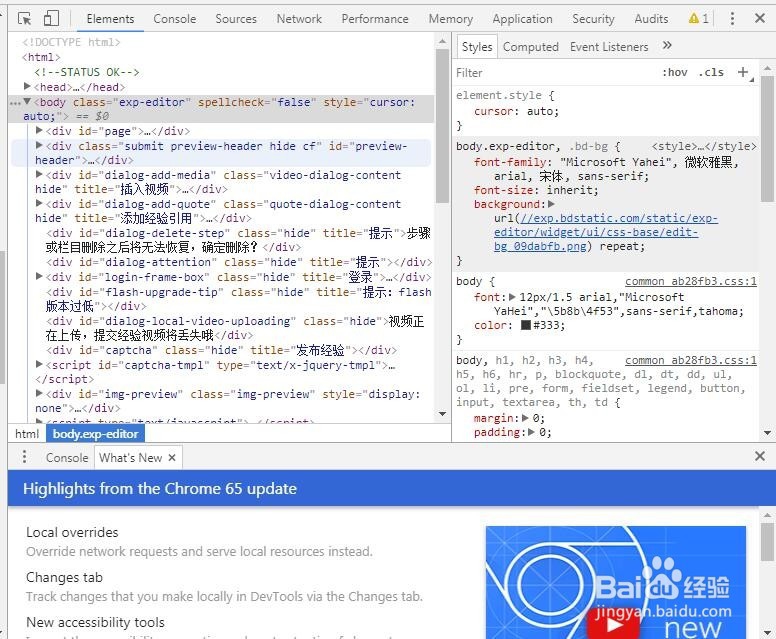
Task: Close the What's New tab
Action: pos(172,457)
